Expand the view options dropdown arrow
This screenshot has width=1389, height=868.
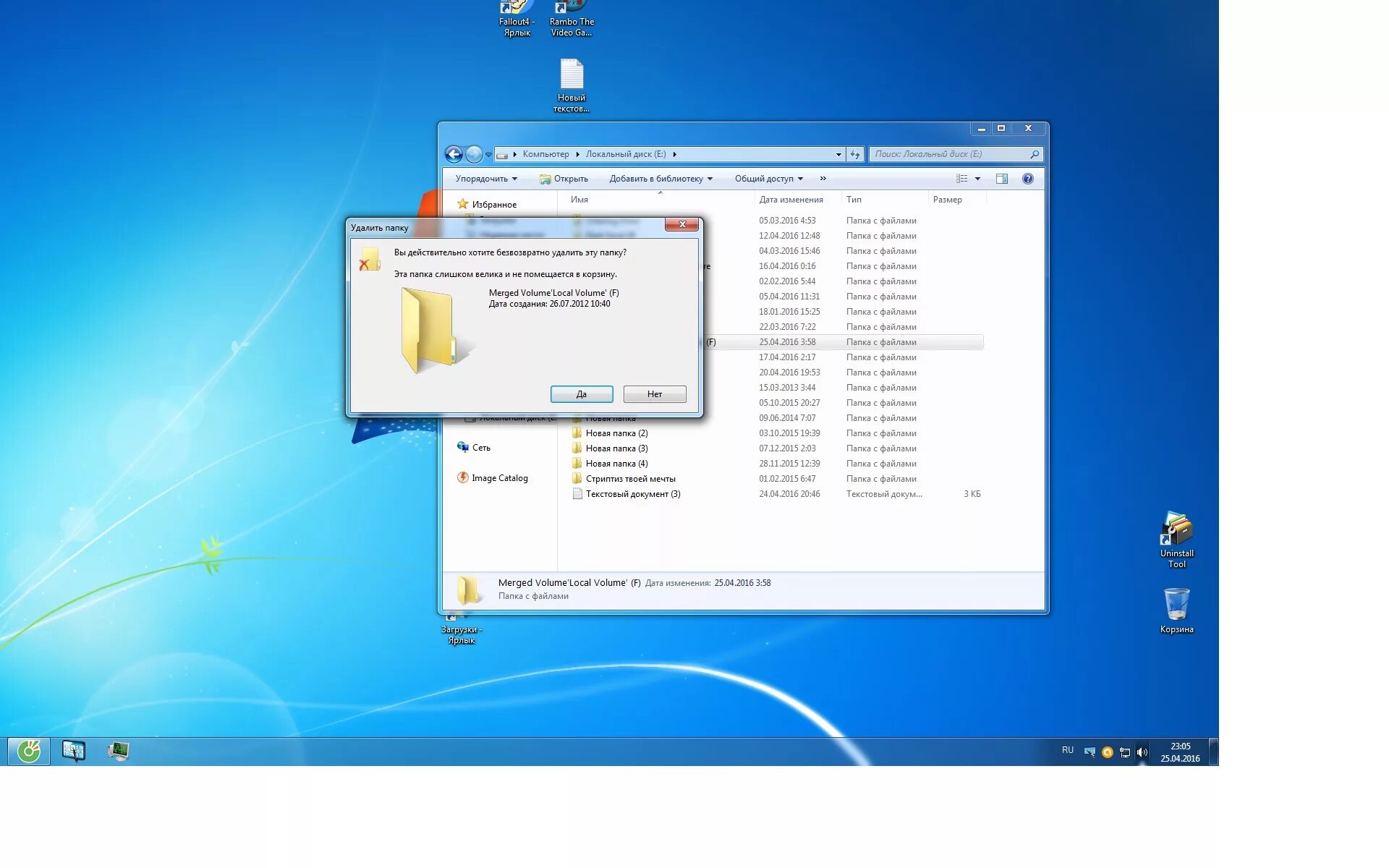coord(977,179)
